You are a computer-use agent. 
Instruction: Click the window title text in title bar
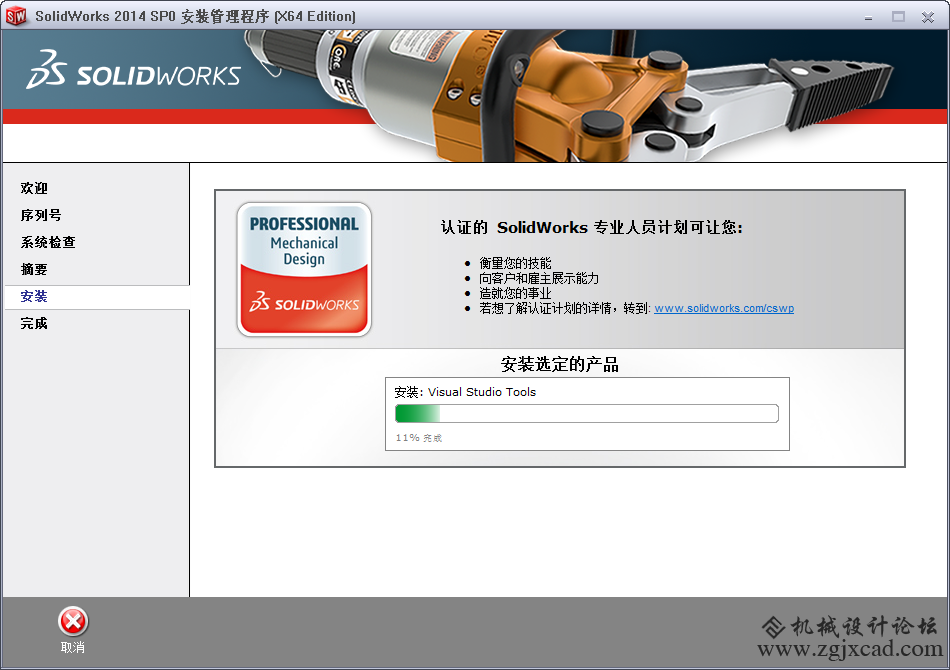[195, 16]
